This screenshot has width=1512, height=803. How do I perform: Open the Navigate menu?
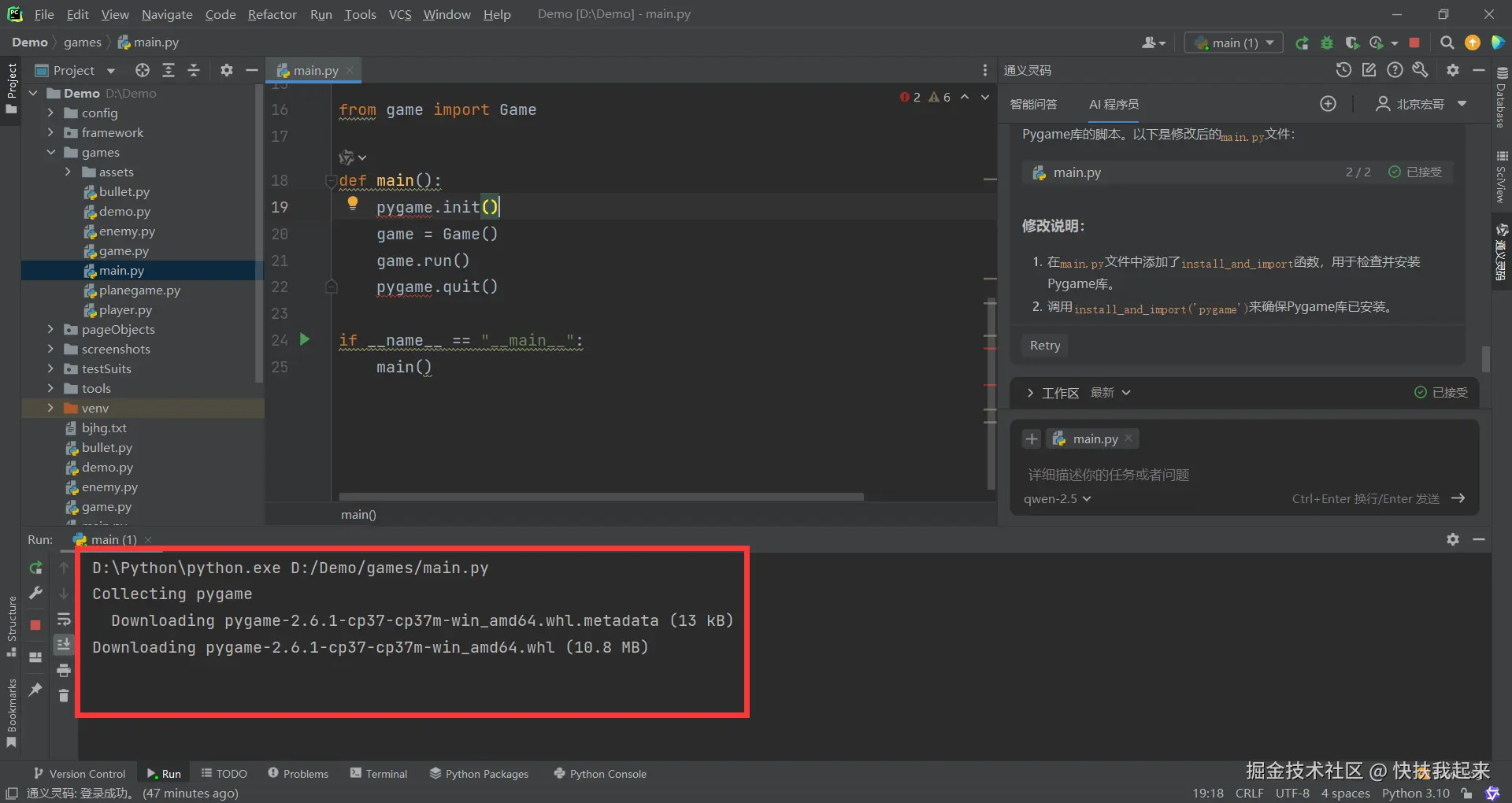pyautogui.click(x=167, y=14)
